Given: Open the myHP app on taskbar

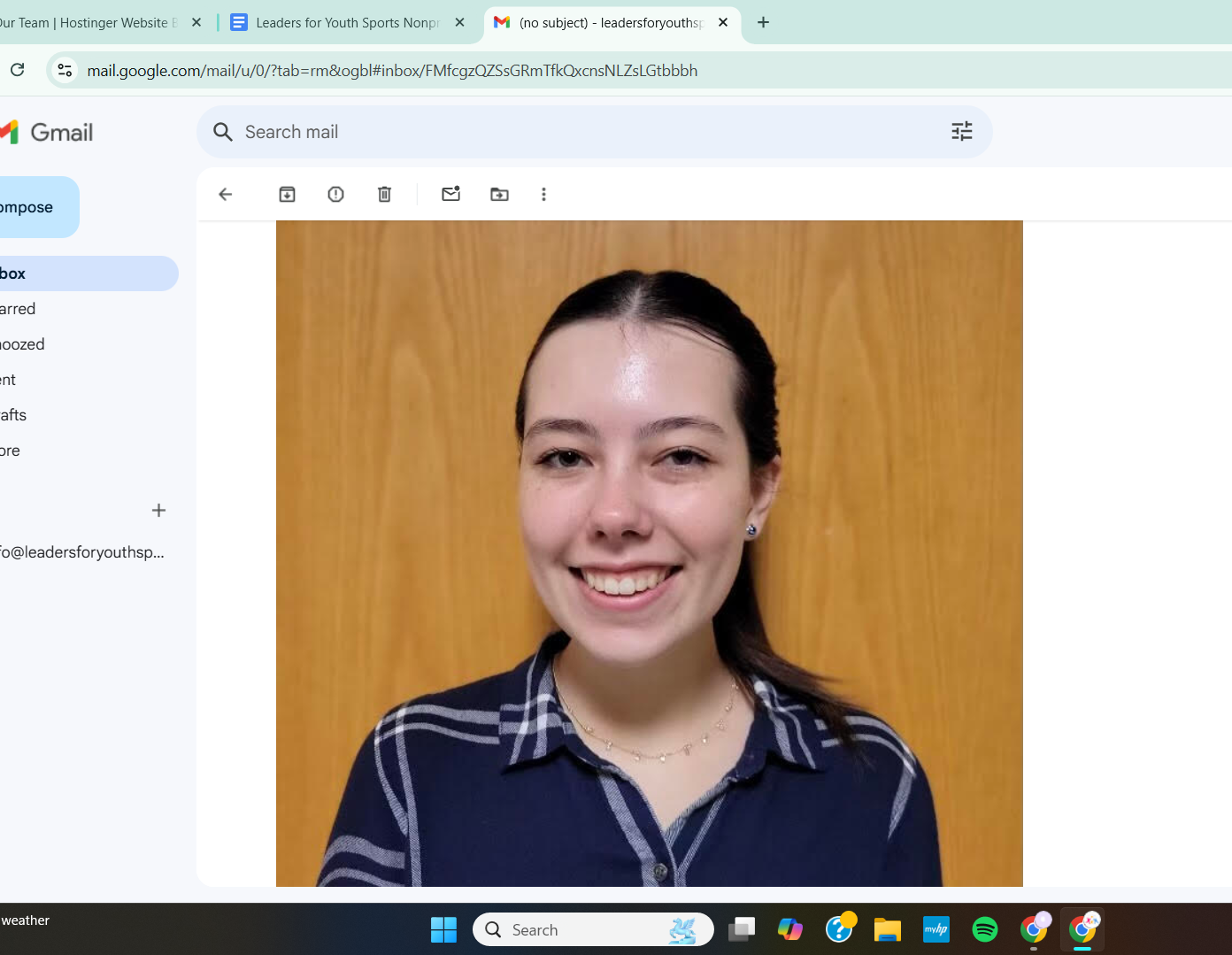Looking at the screenshot, I should [936, 930].
